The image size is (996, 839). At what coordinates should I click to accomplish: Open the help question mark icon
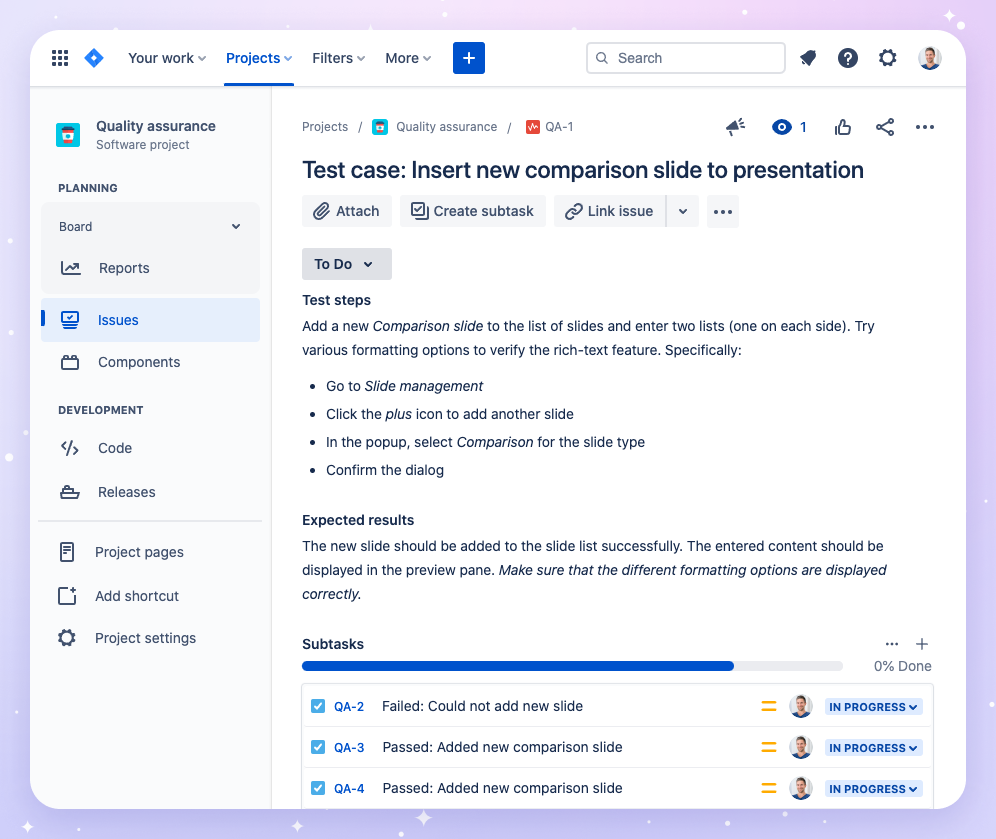click(x=847, y=58)
